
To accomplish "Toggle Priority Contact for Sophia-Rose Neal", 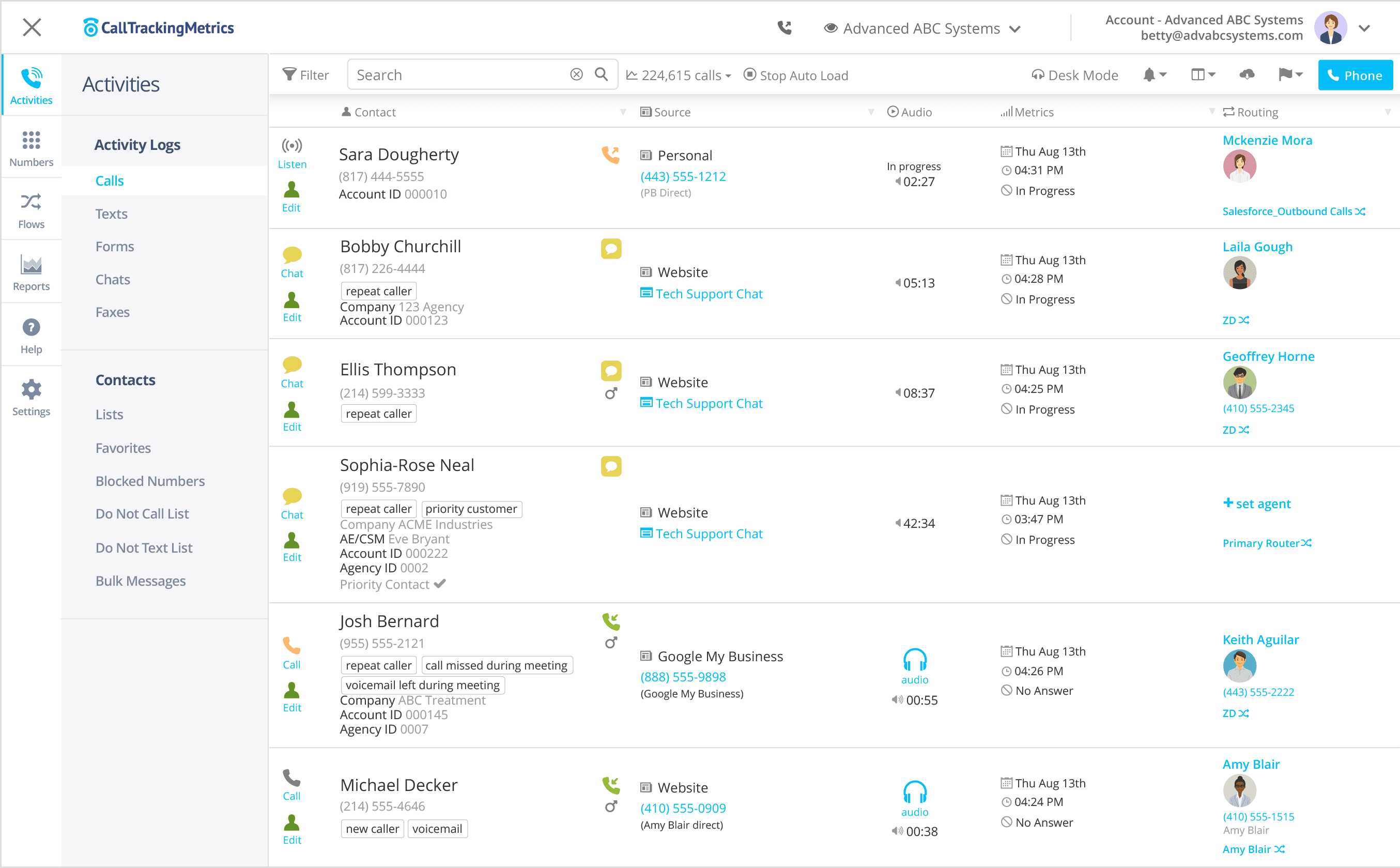I will [x=439, y=584].
